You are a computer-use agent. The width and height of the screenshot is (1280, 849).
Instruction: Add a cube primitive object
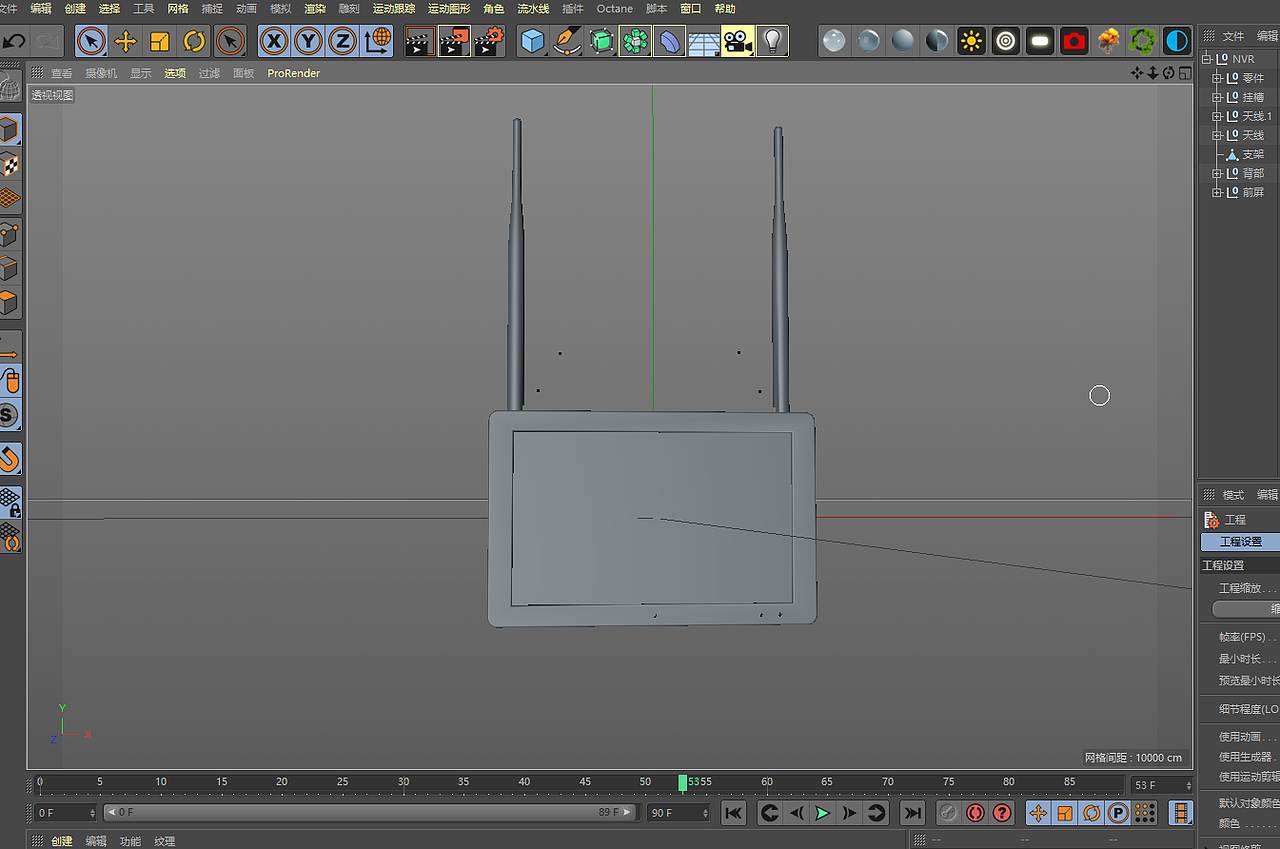pos(533,41)
